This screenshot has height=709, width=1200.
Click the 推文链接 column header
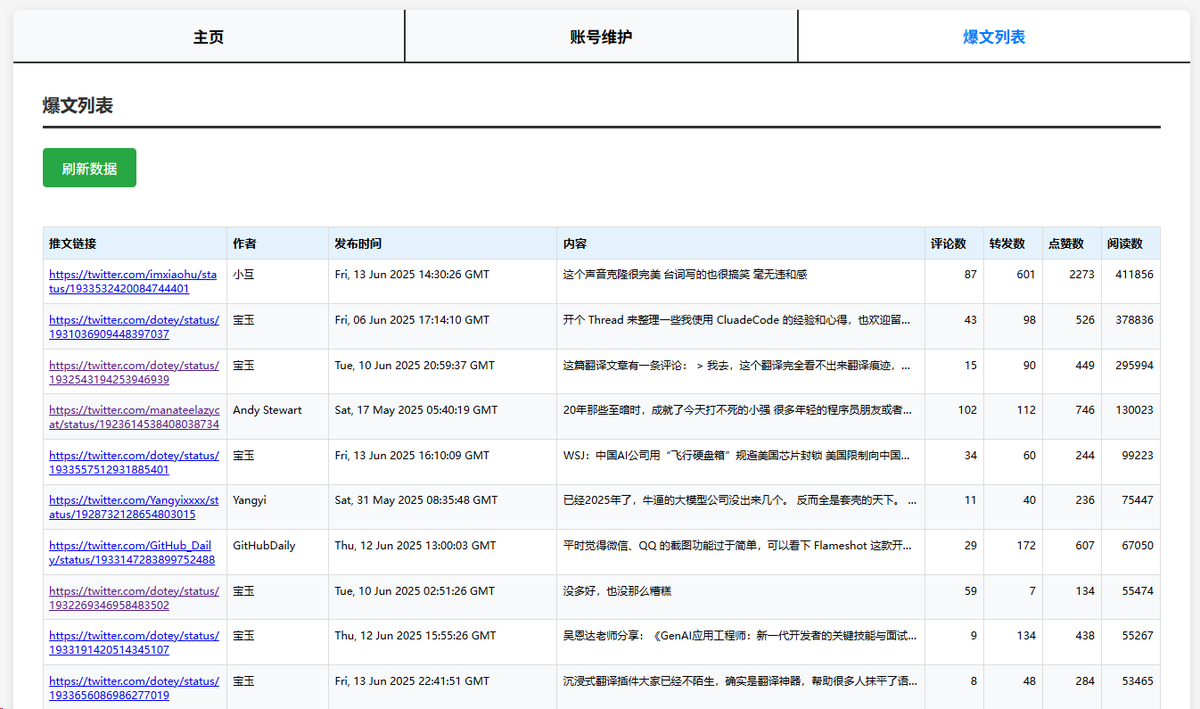point(135,243)
